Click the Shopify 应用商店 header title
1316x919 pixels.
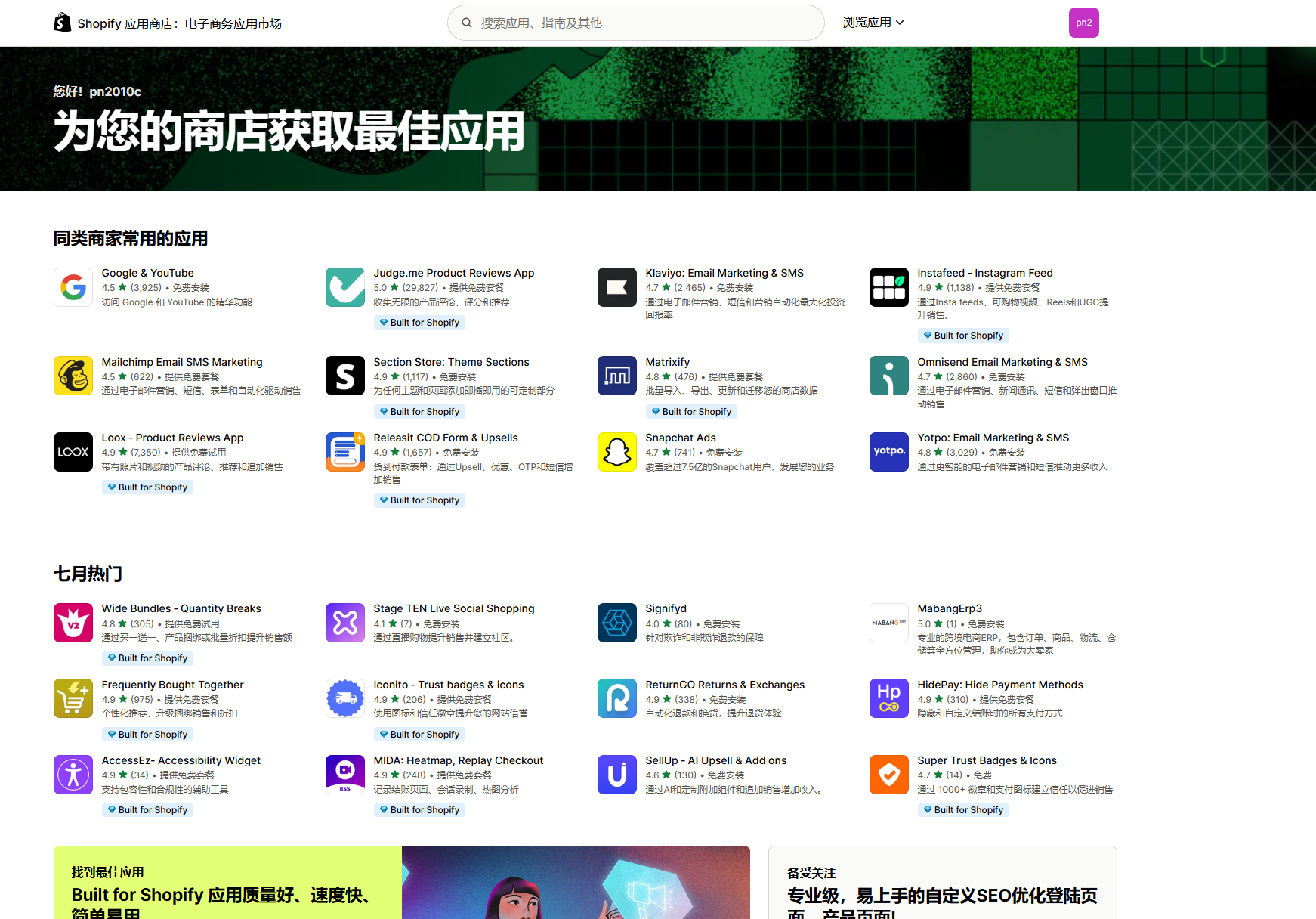(179, 23)
